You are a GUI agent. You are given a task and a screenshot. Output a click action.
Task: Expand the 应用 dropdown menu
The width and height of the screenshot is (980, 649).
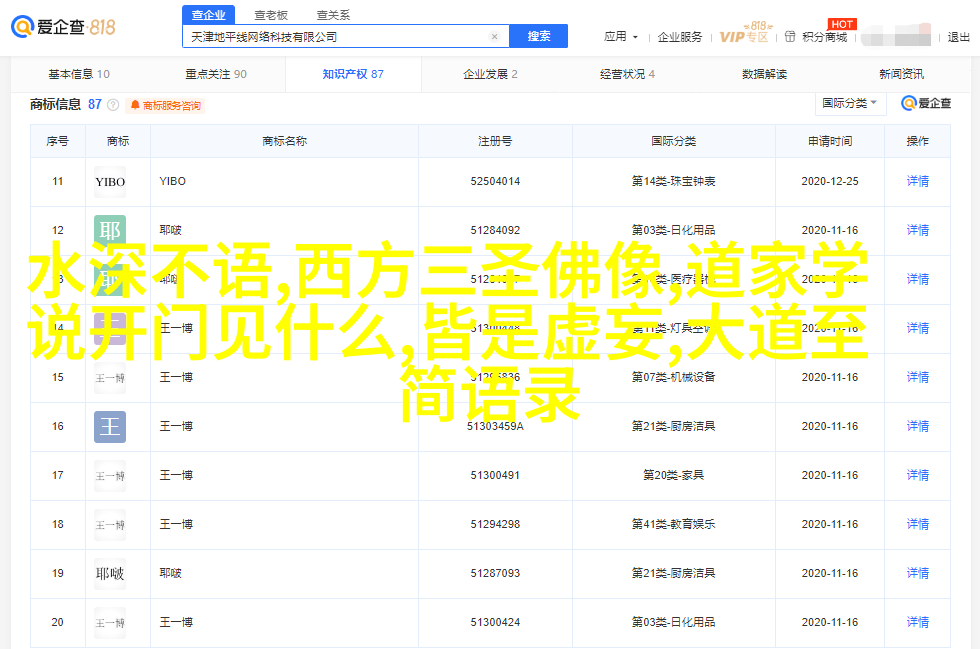pos(621,37)
